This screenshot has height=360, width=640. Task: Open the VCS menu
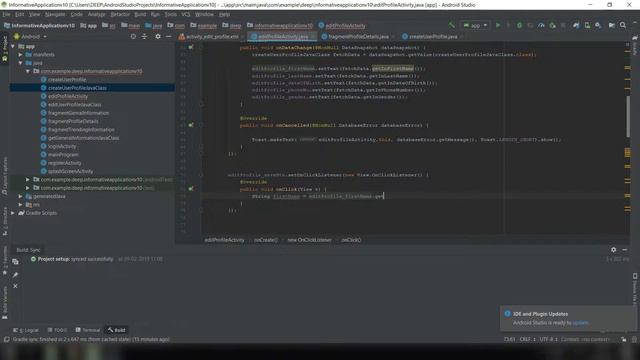click(186, 14)
